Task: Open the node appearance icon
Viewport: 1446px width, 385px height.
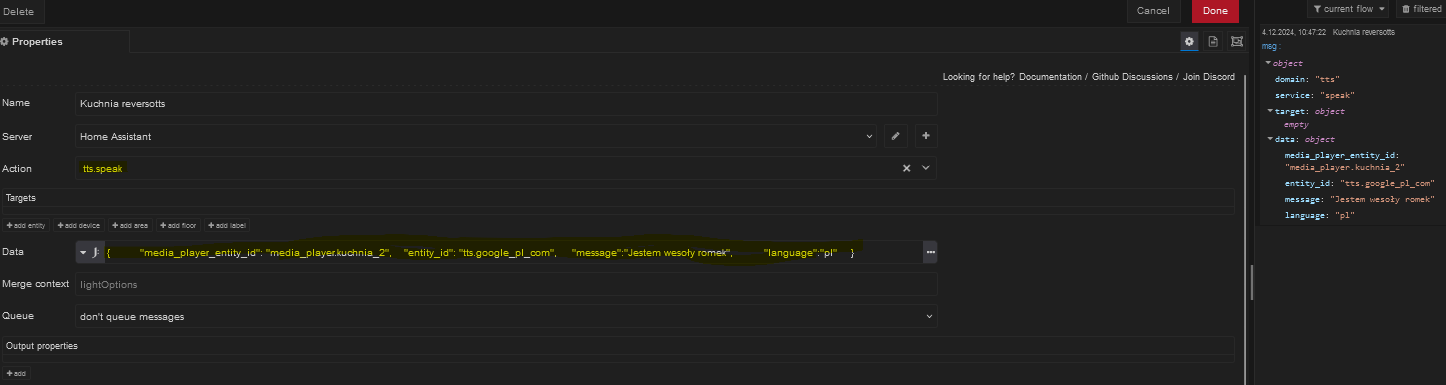Action: pos(1237,41)
